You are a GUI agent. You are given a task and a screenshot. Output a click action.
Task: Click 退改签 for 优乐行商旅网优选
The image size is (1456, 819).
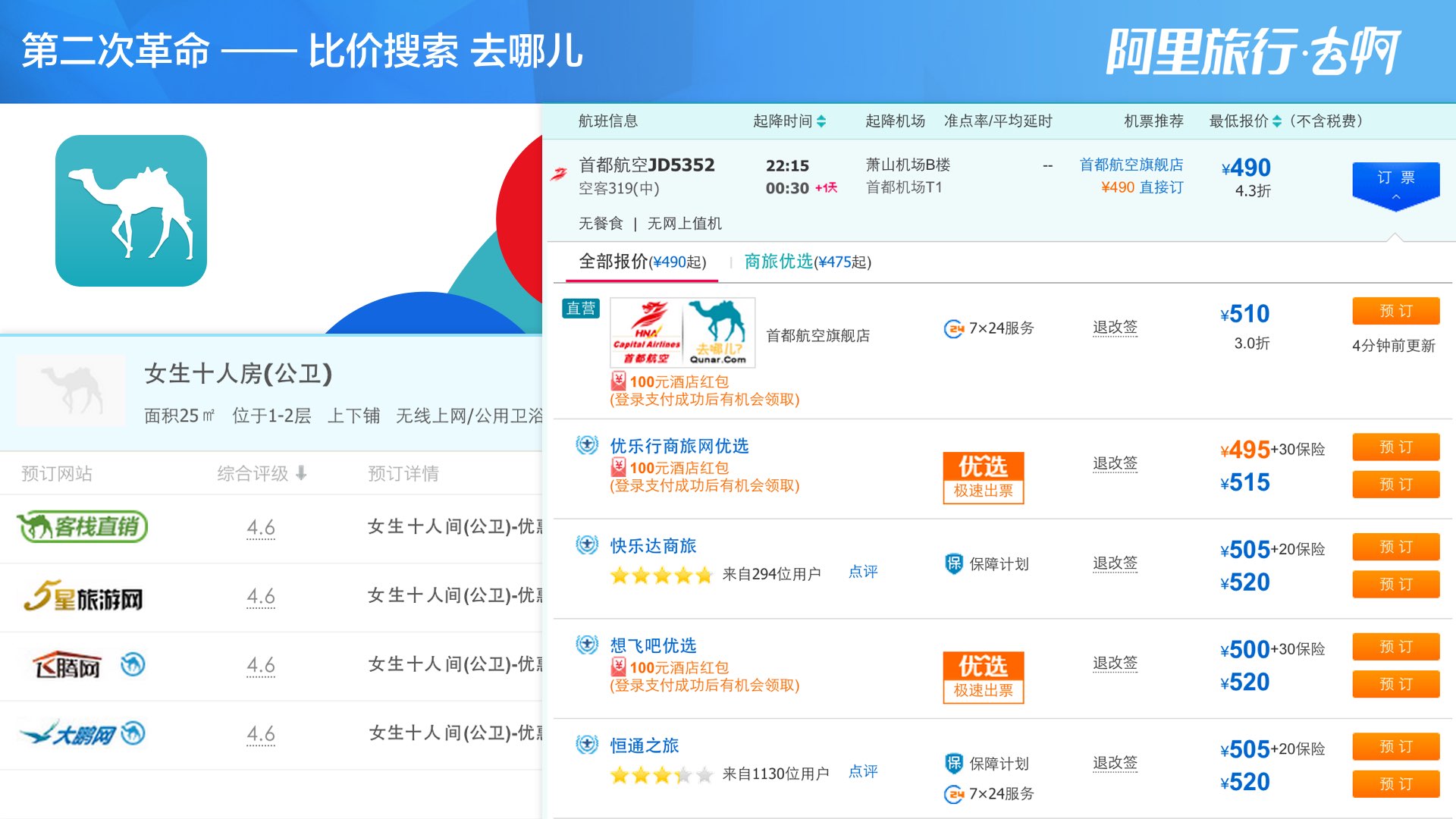(x=1115, y=463)
